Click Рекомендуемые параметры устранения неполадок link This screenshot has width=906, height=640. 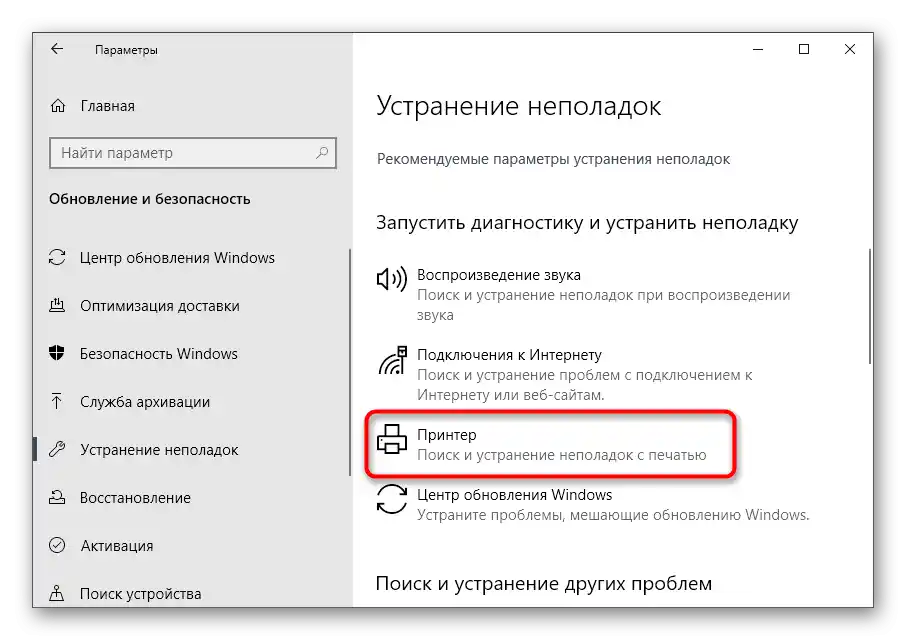tap(554, 159)
